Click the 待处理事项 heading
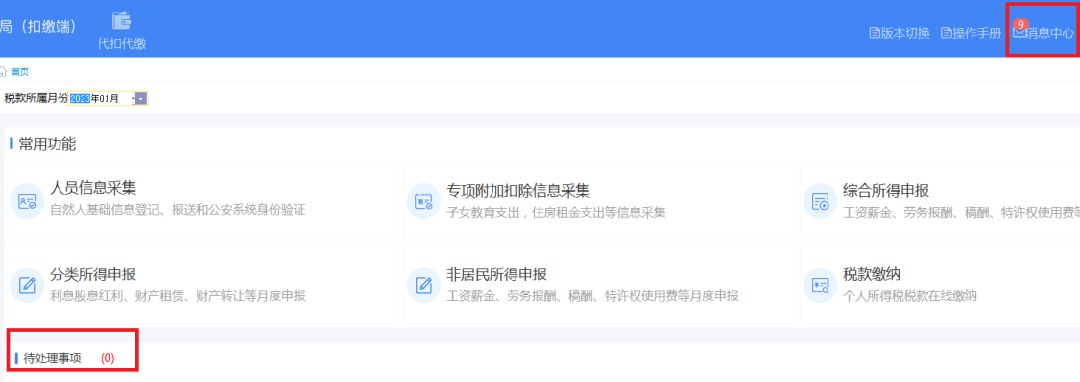Viewport: 1080px width, 382px height. click(x=52, y=358)
